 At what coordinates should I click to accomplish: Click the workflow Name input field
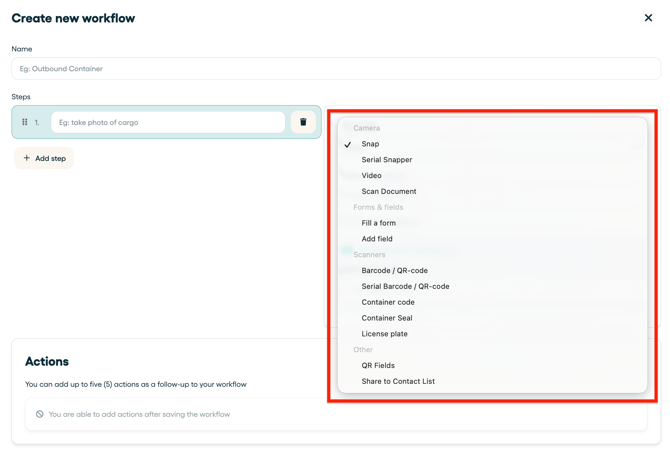coord(336,68)
